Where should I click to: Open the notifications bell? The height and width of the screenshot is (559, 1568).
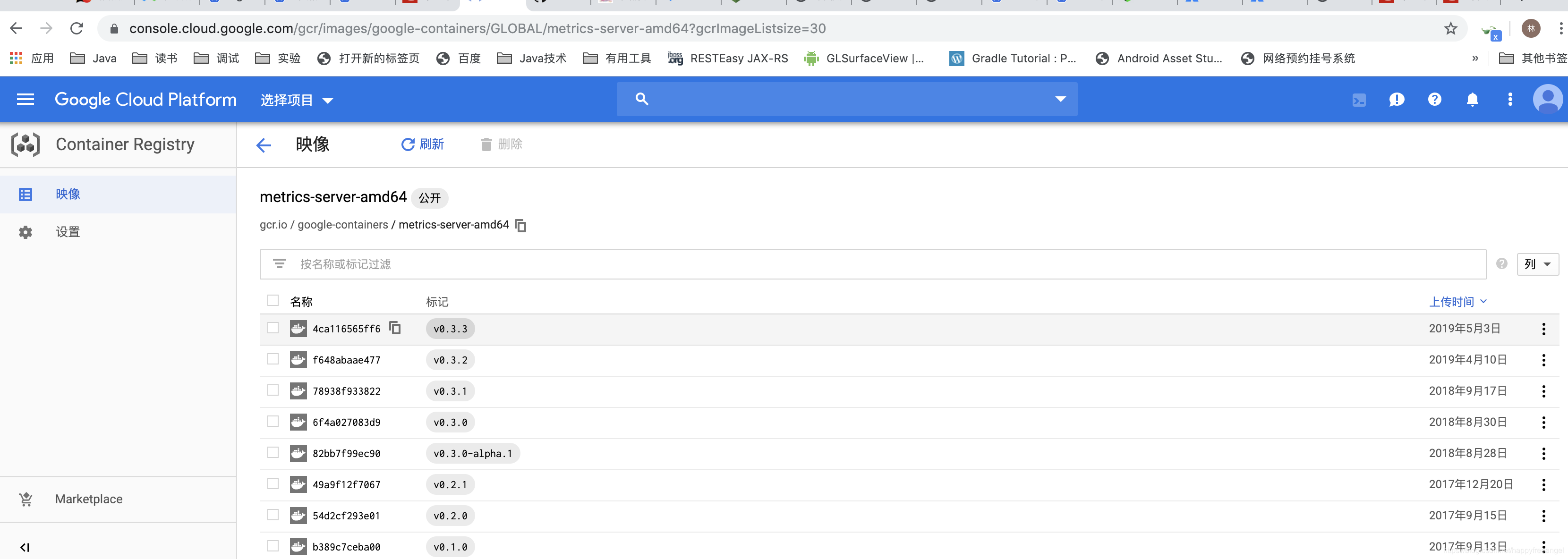pos(1473,99)
